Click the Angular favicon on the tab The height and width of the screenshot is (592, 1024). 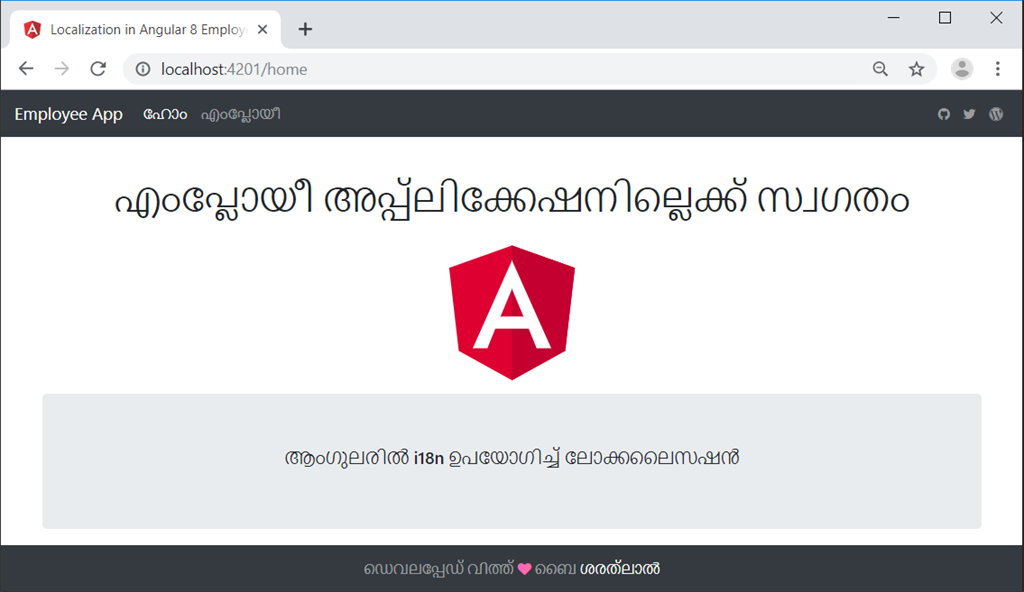coord(33,29)
